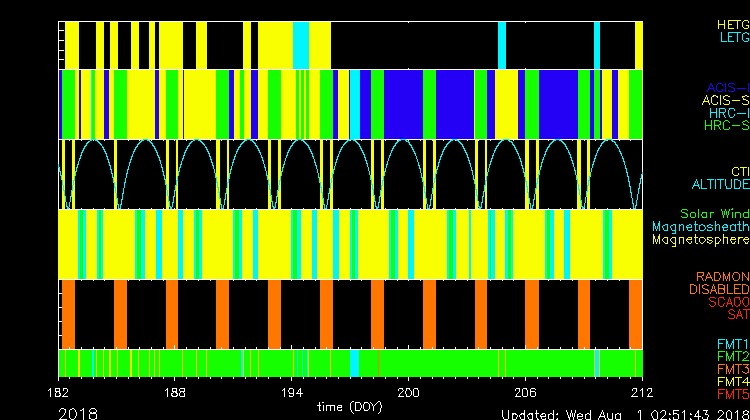
Task: Click the CTI legend label
Action: tap(739, 172)
